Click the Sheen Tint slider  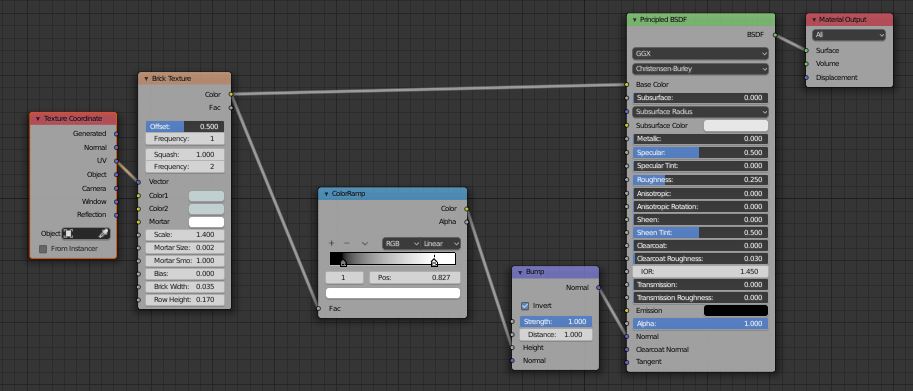pos(700,233)
